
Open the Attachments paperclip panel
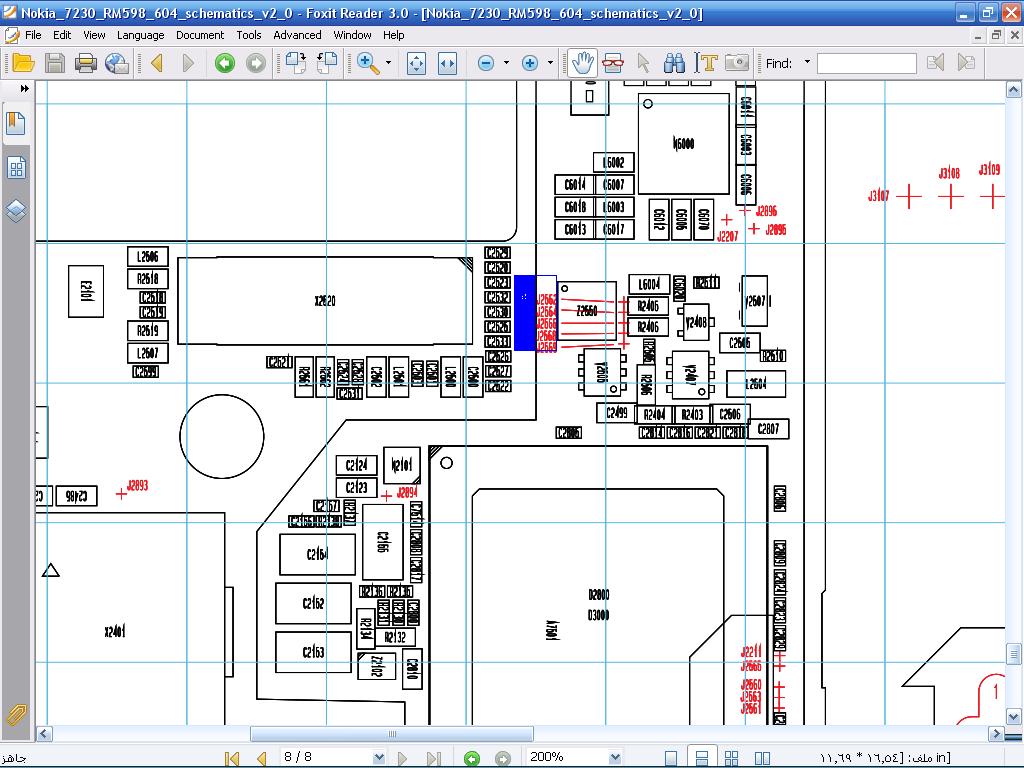pos(16,715)
